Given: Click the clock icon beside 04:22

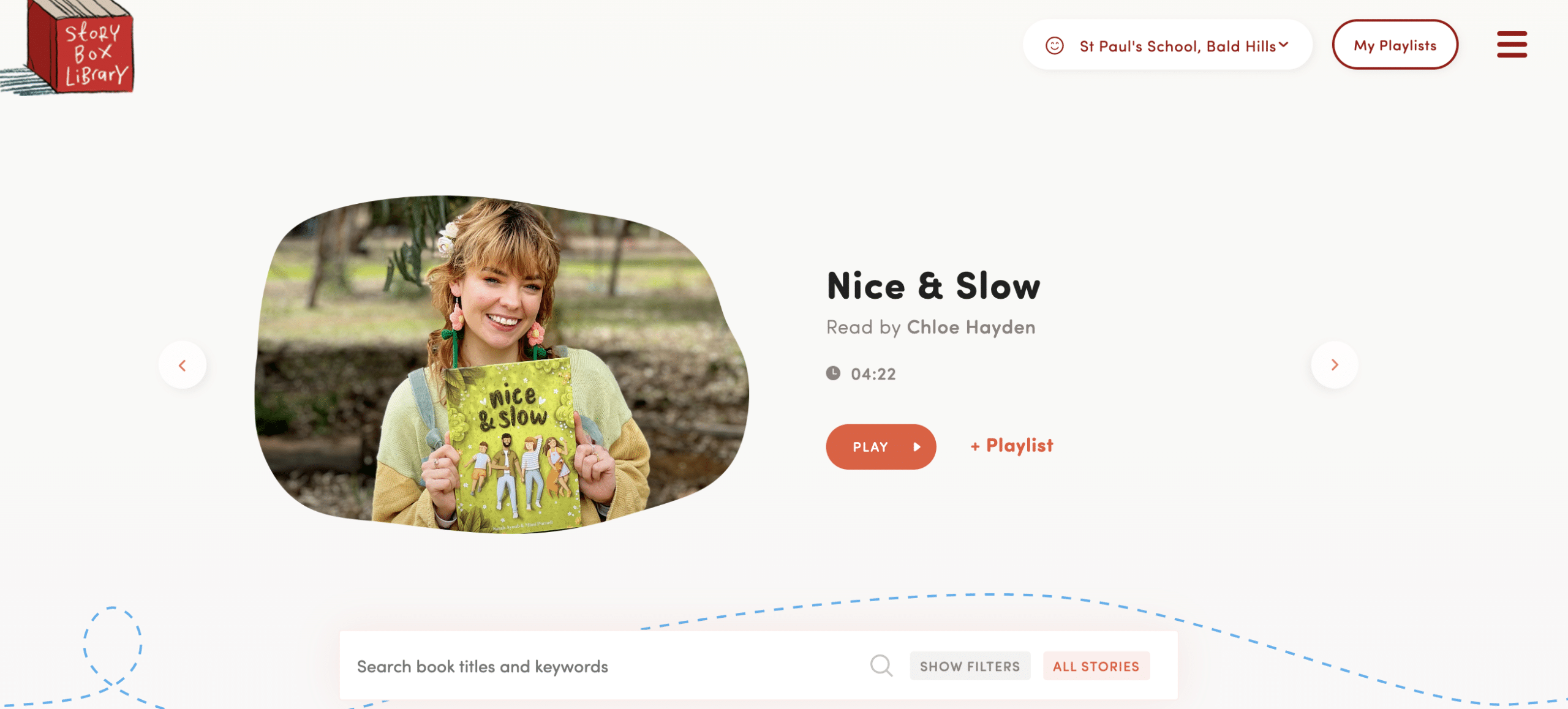Looking at the screenshot, I should click(833, 373).
